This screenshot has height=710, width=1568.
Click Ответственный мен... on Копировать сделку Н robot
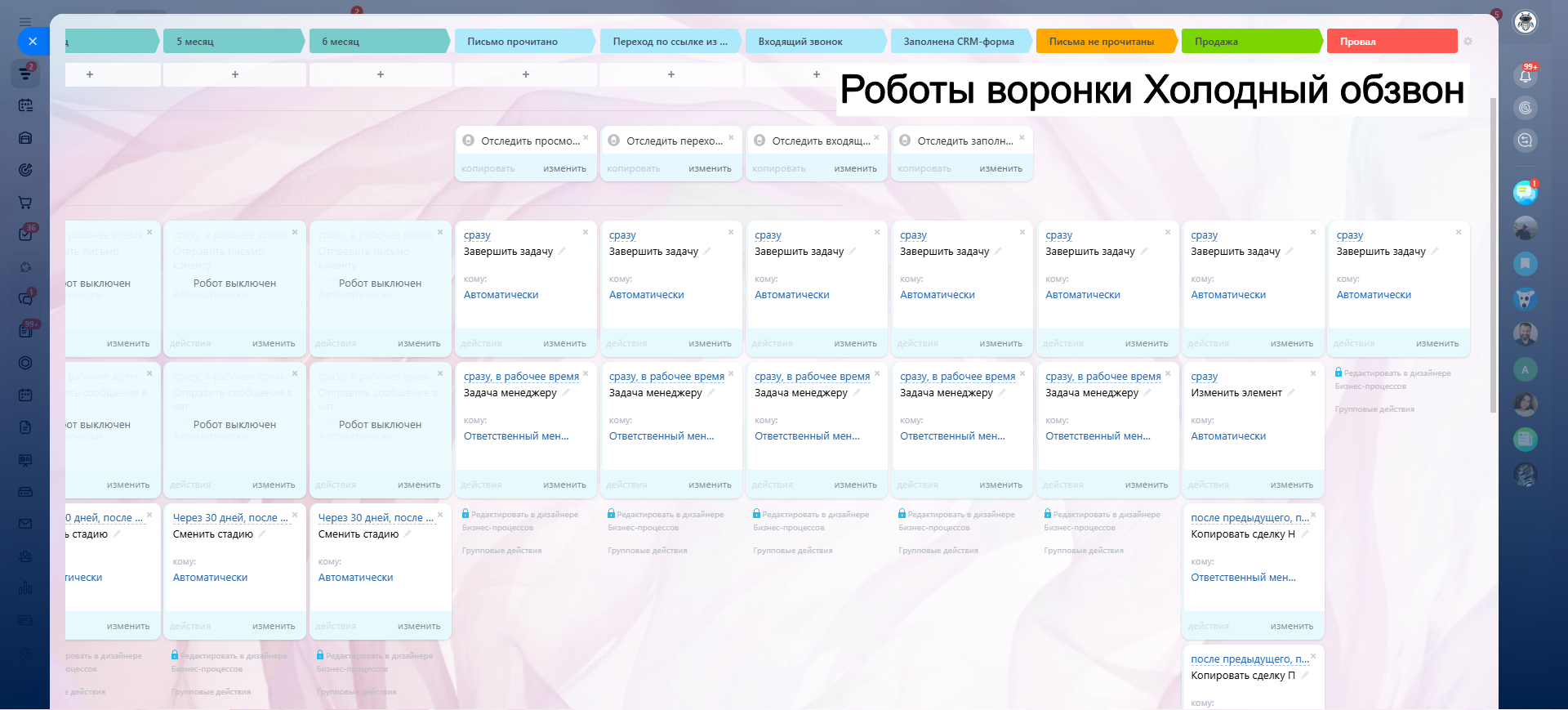[1243, 578]
